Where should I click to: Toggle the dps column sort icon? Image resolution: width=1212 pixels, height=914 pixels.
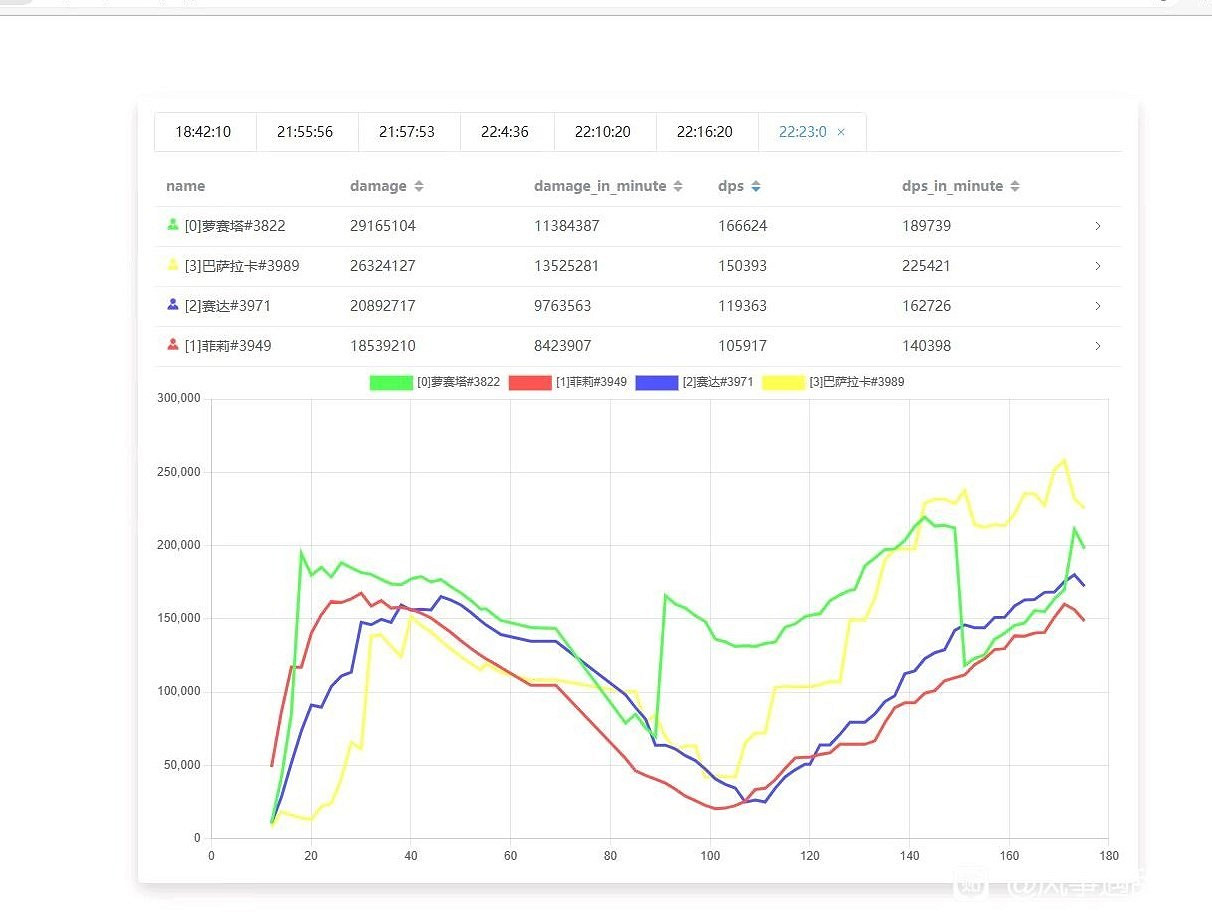756,186
